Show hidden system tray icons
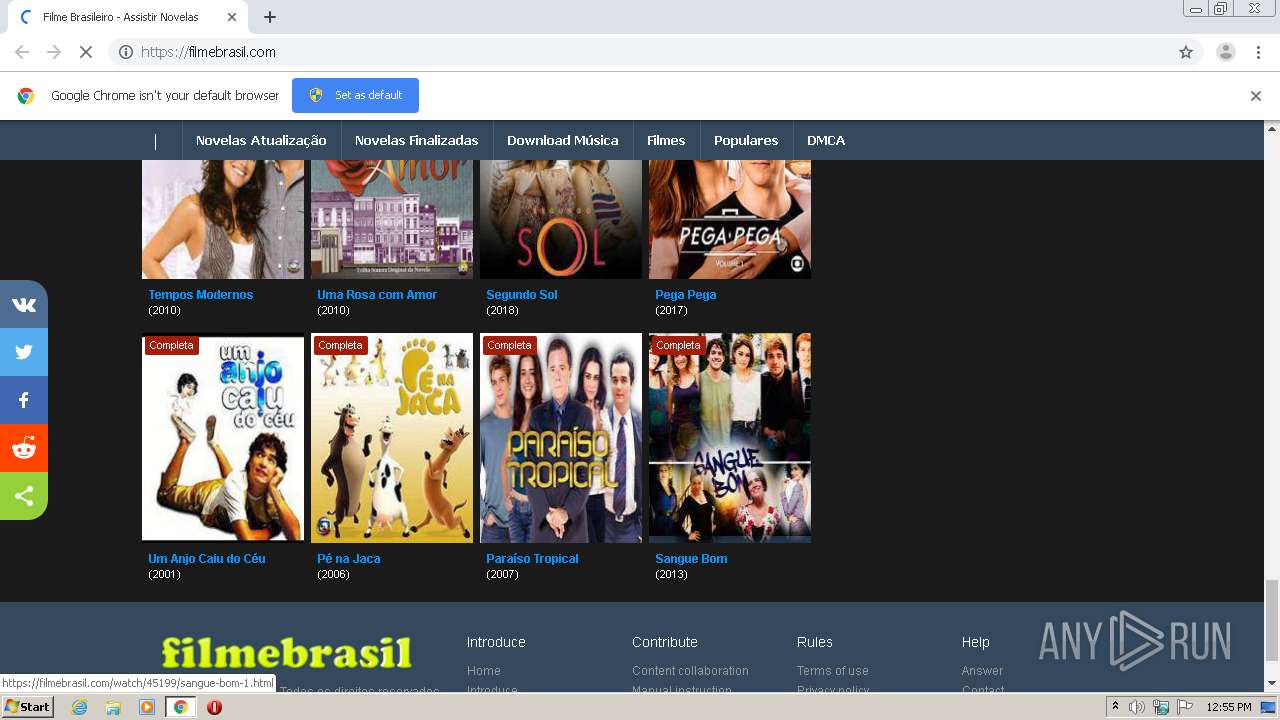The height and width of the screenshot is (720, 1280). tap(1116, 707)
